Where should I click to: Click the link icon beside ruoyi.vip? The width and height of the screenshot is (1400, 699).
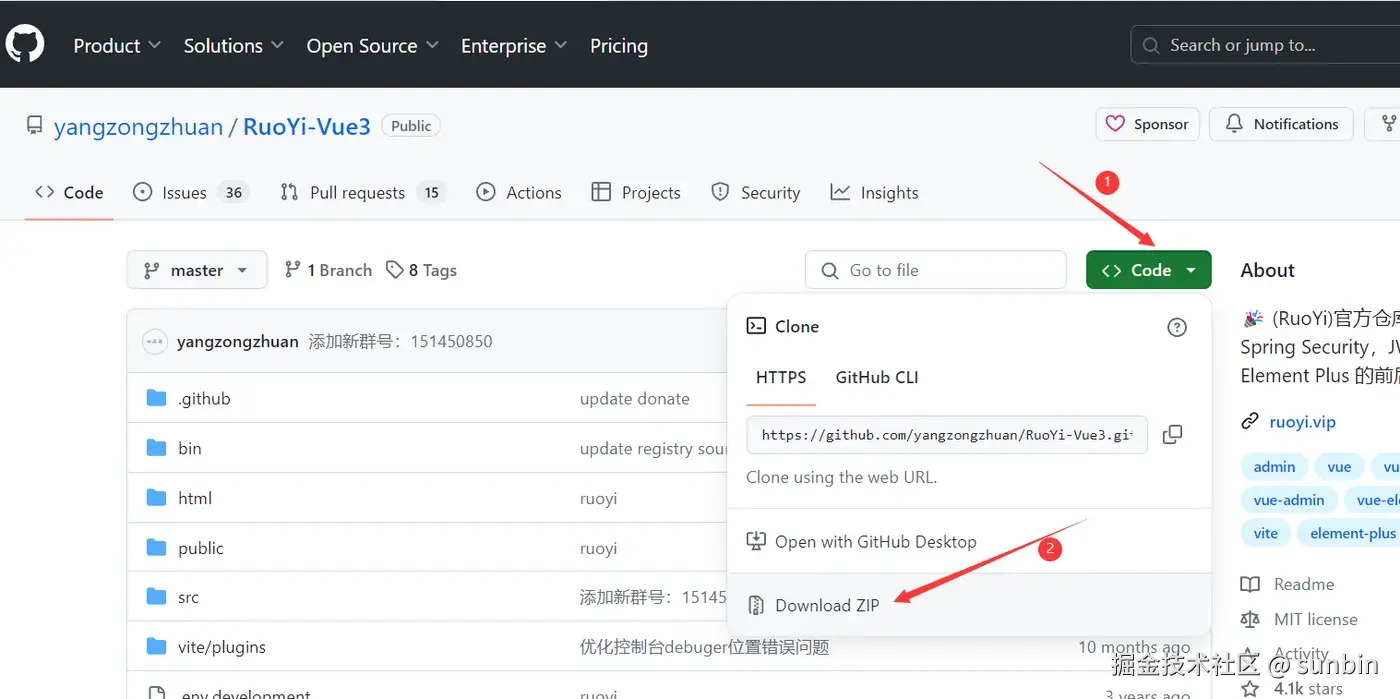point(1250,422)
